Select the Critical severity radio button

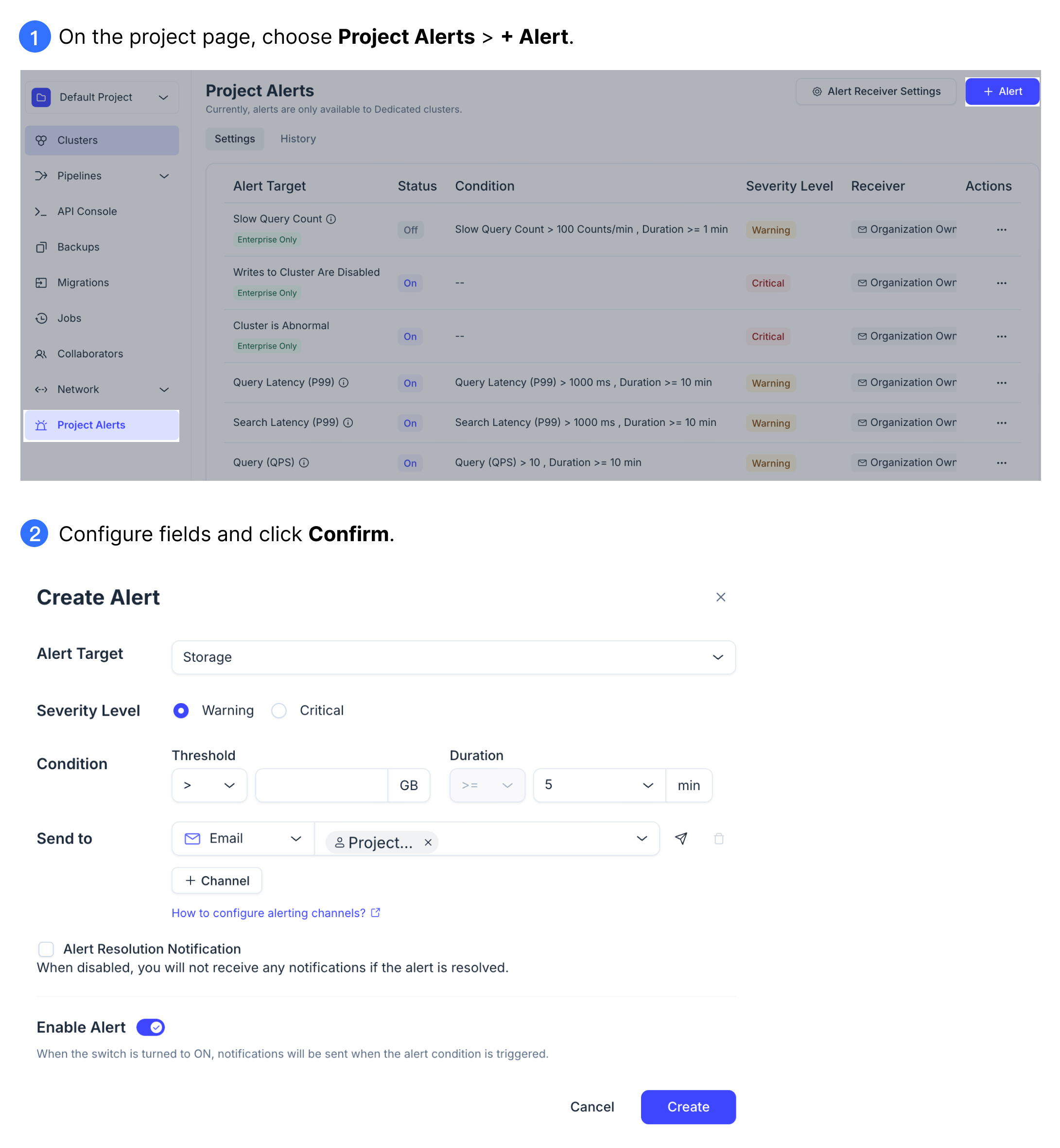pos(281,711)
